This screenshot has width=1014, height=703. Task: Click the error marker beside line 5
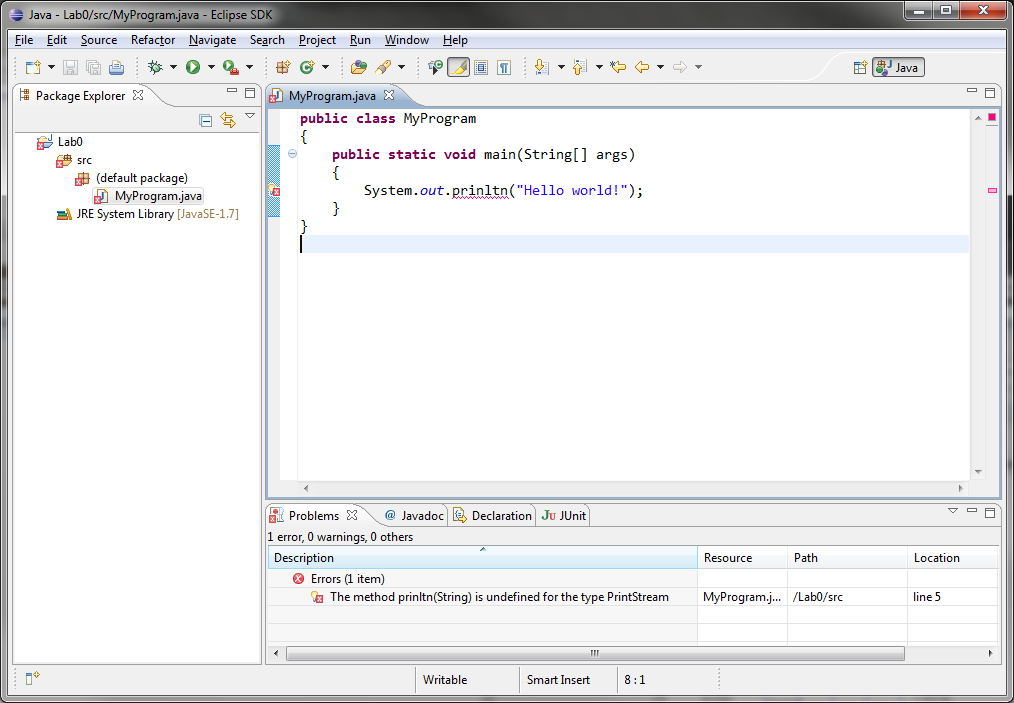tap(274, 190)
